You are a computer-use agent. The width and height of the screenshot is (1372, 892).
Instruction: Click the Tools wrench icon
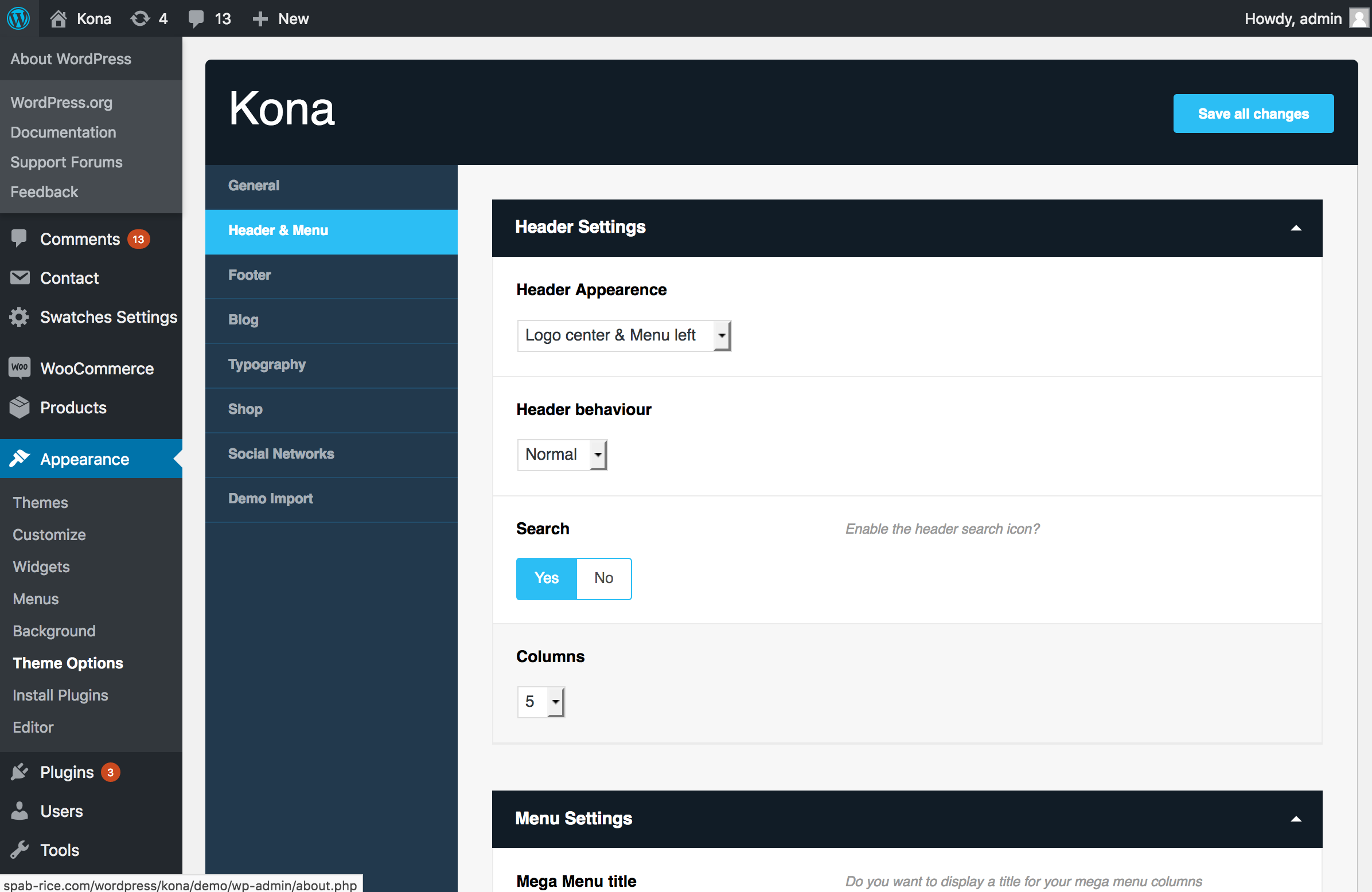click(20, 850)
